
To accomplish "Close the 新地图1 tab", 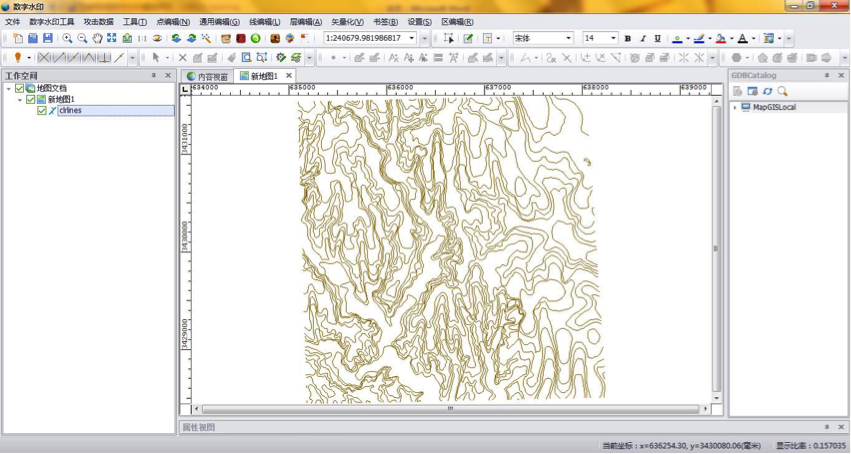I will click(x=289, y=76).
